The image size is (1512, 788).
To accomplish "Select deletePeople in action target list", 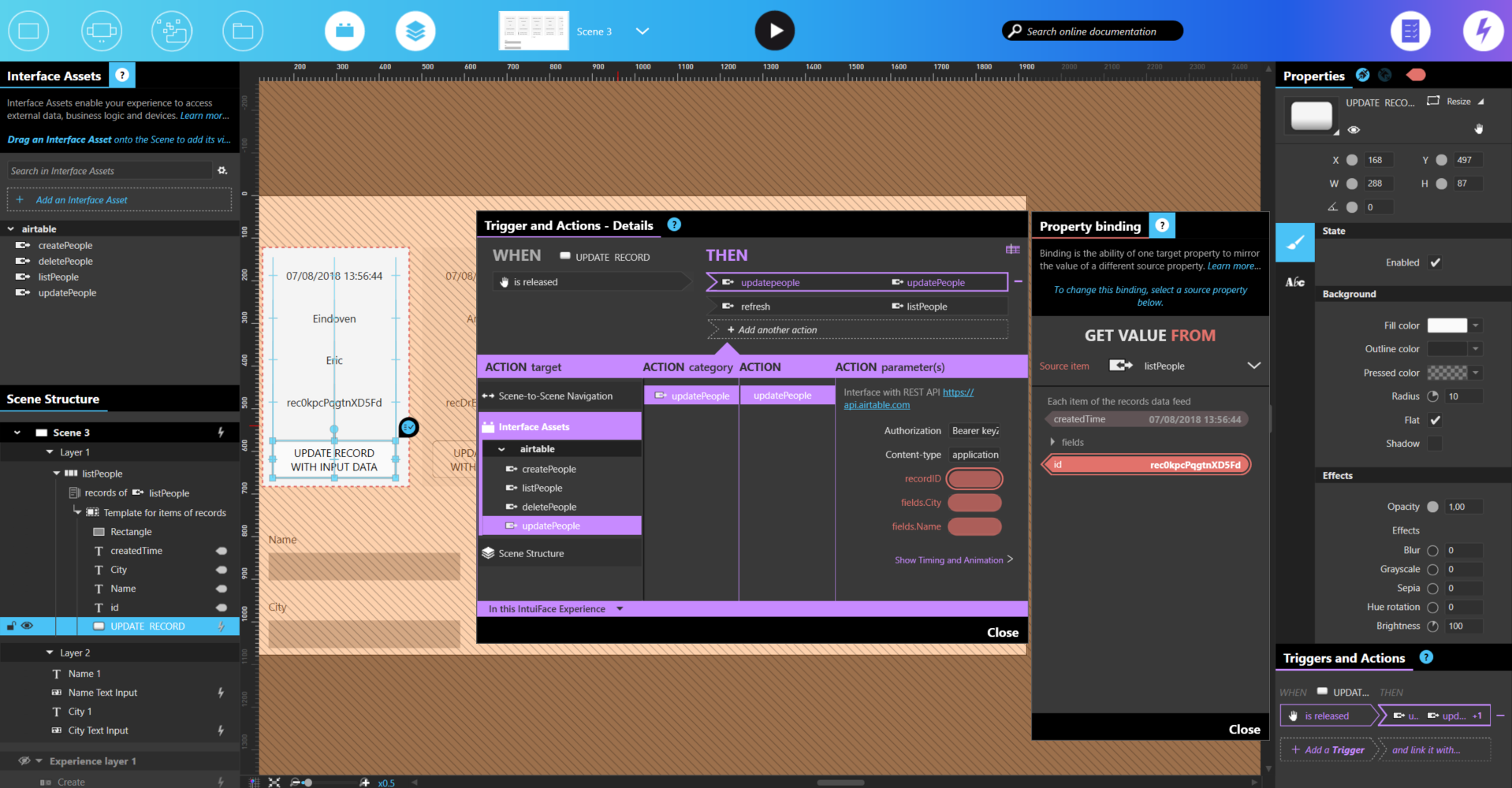I will coord(560,507).
